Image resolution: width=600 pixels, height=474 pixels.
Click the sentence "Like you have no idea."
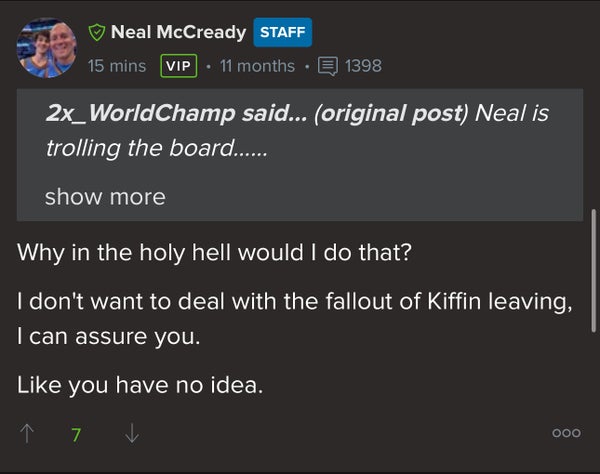click(x=140, y=382)
